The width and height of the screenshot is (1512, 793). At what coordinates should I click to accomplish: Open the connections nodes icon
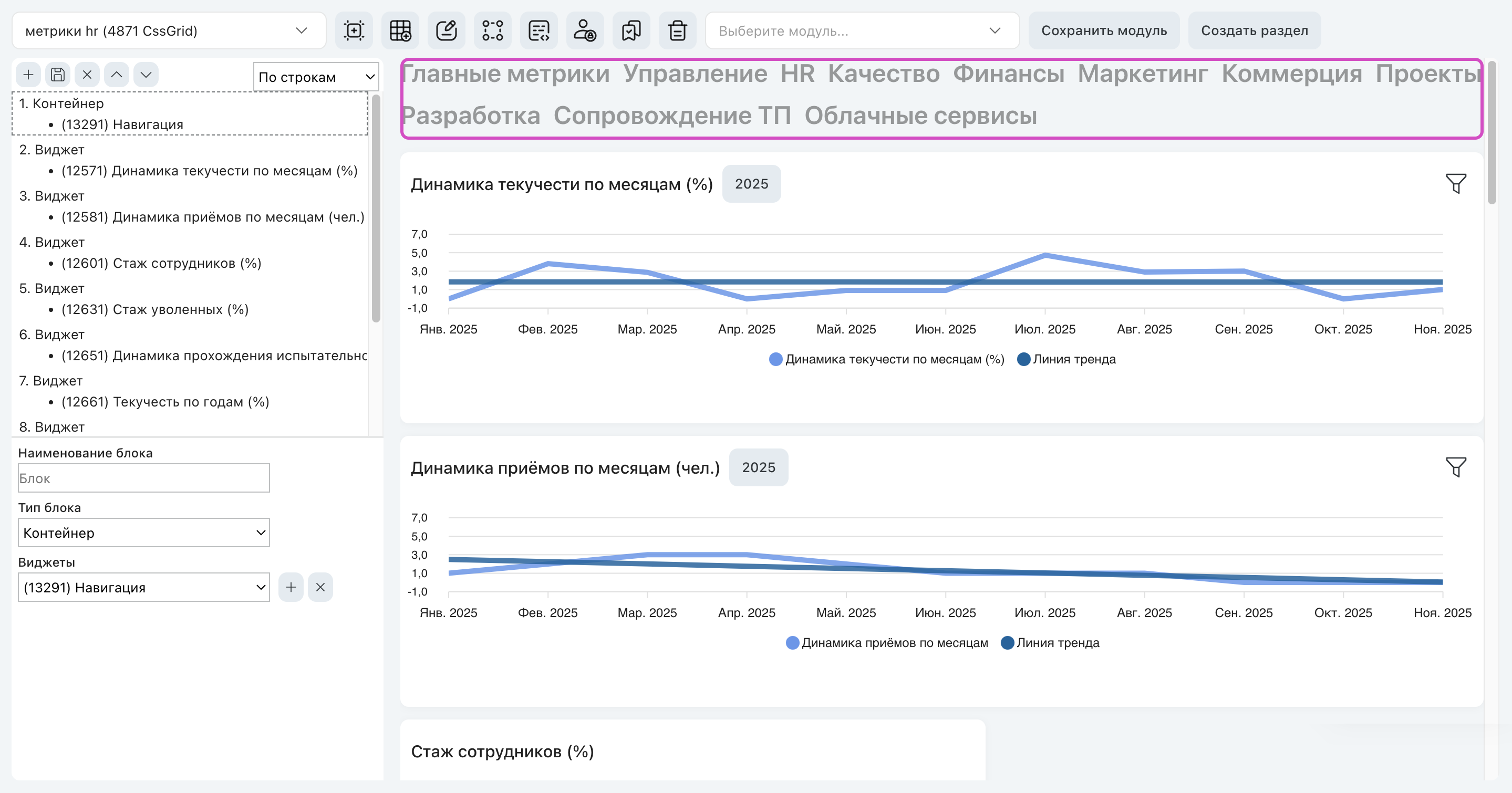click(x=492, y=30)
